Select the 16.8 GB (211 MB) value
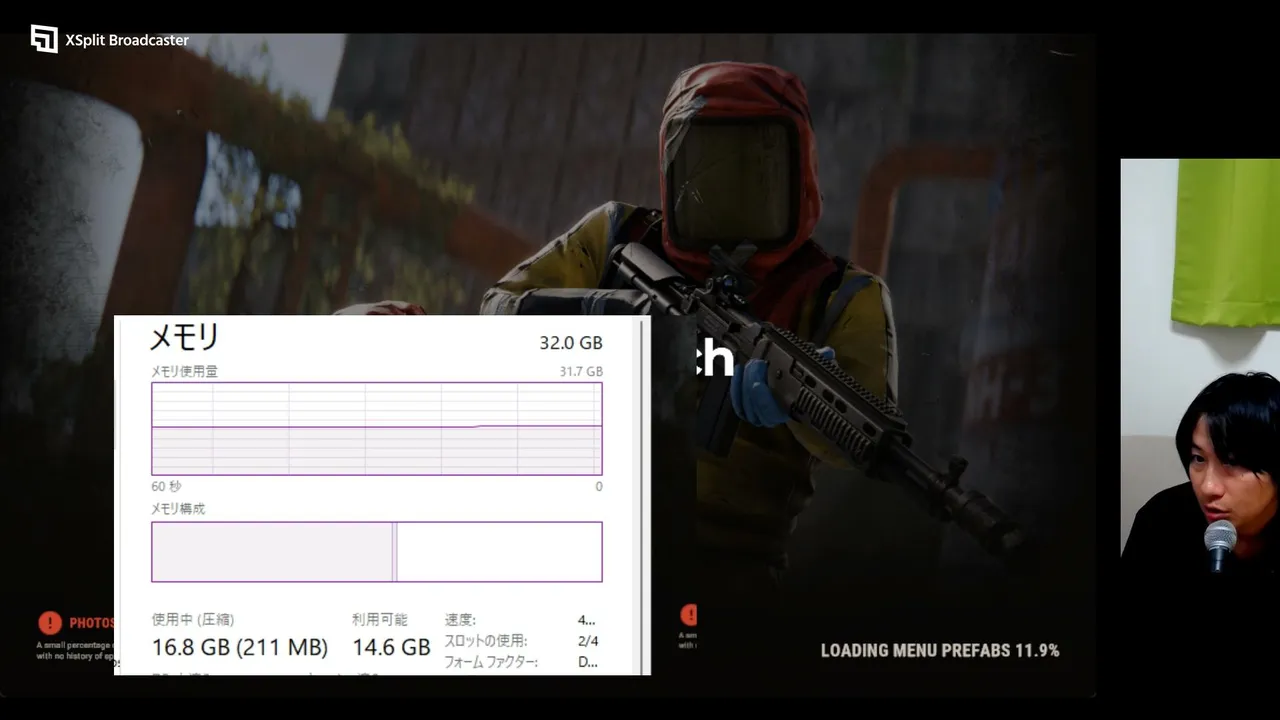Screen dimensions: 1280x720 pyautogui.click(x=240, y=648)
